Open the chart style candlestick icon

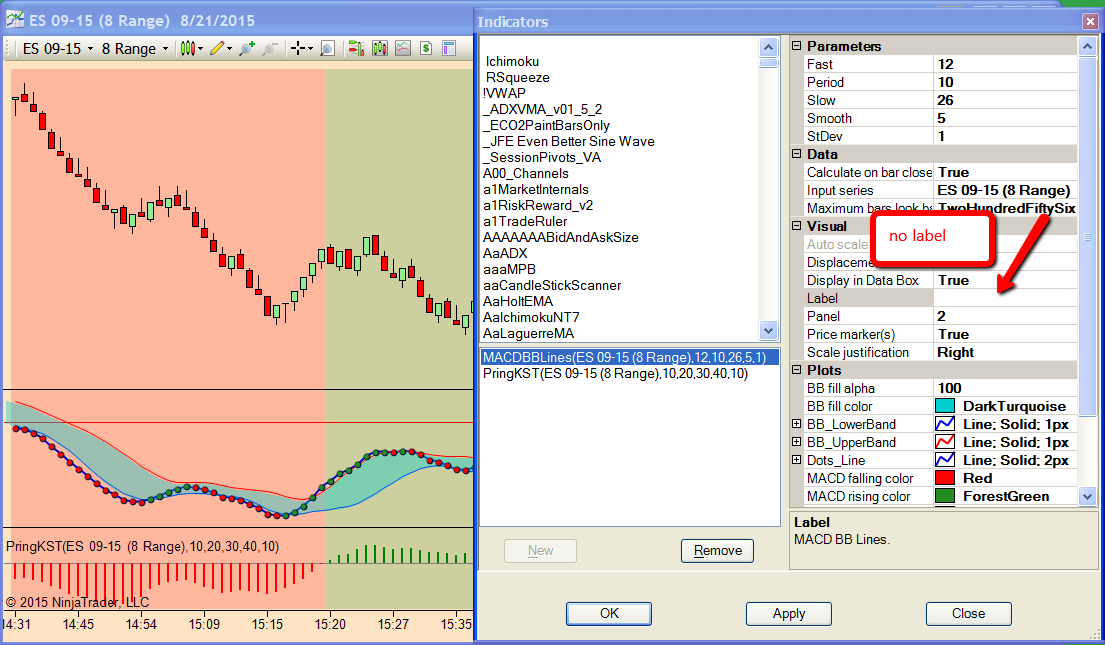pos(187,49)
